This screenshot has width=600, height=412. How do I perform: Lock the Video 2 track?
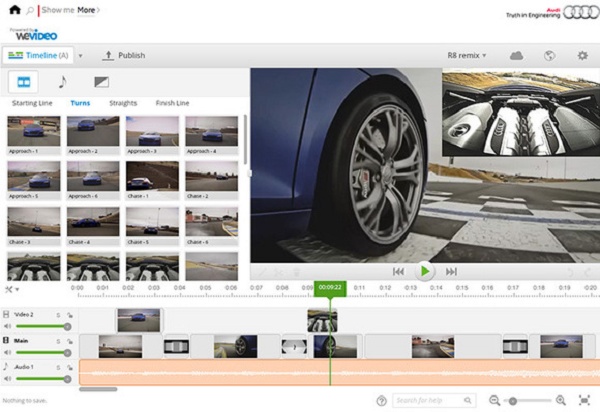(x=70, y=315)
